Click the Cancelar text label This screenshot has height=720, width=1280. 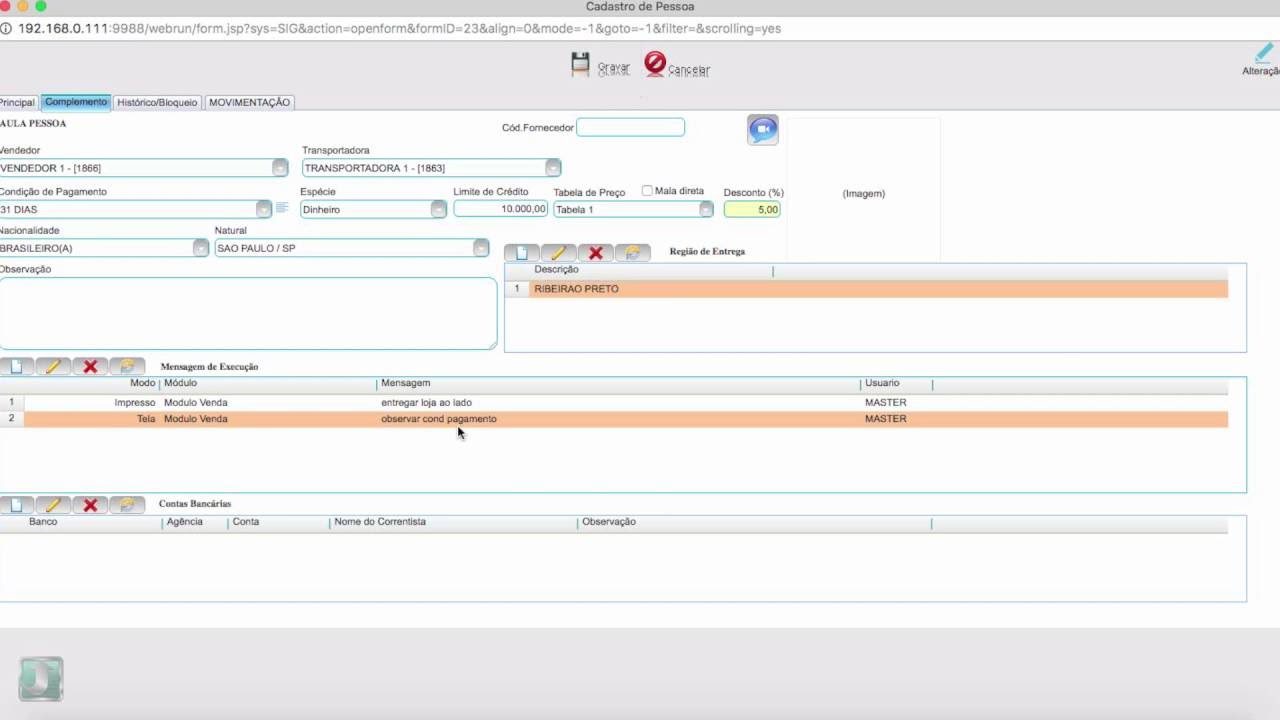pyautogui.click(x=689, y=70)
